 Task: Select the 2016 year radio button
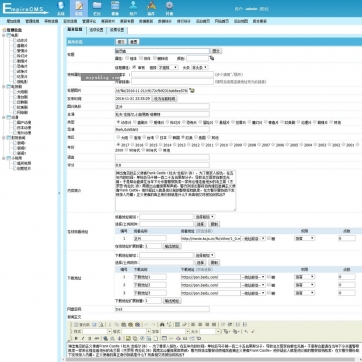(x=133, y=145)
